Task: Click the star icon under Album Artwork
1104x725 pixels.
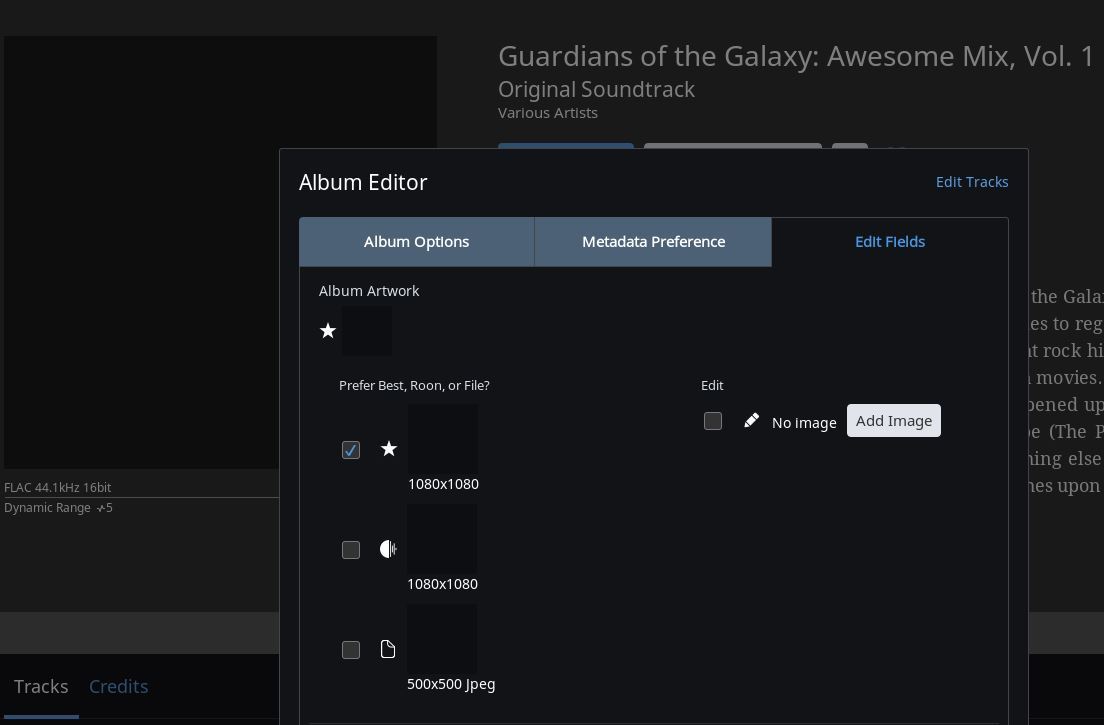Action: 327,331
